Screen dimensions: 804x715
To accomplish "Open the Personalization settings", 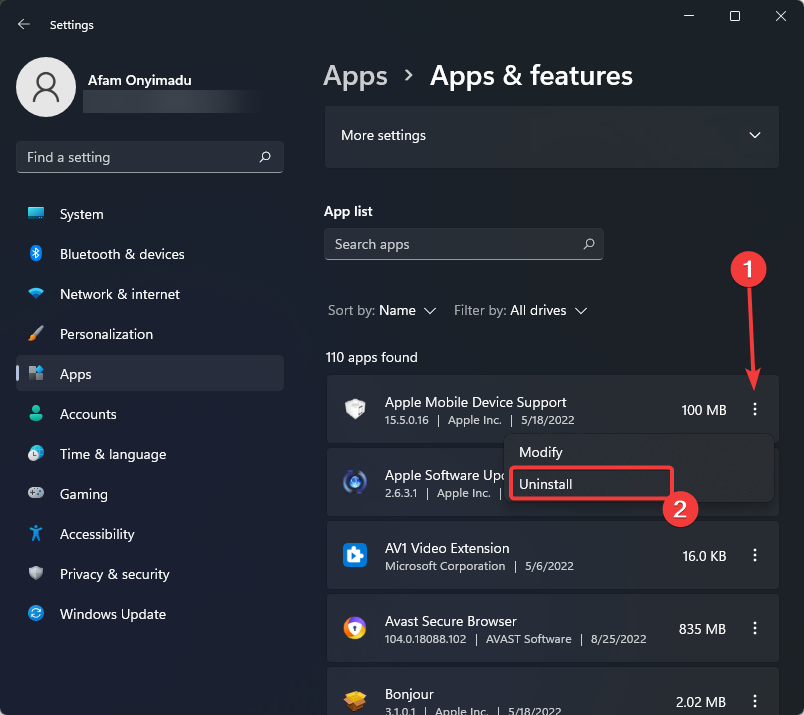I will click(x=150, y=334).
